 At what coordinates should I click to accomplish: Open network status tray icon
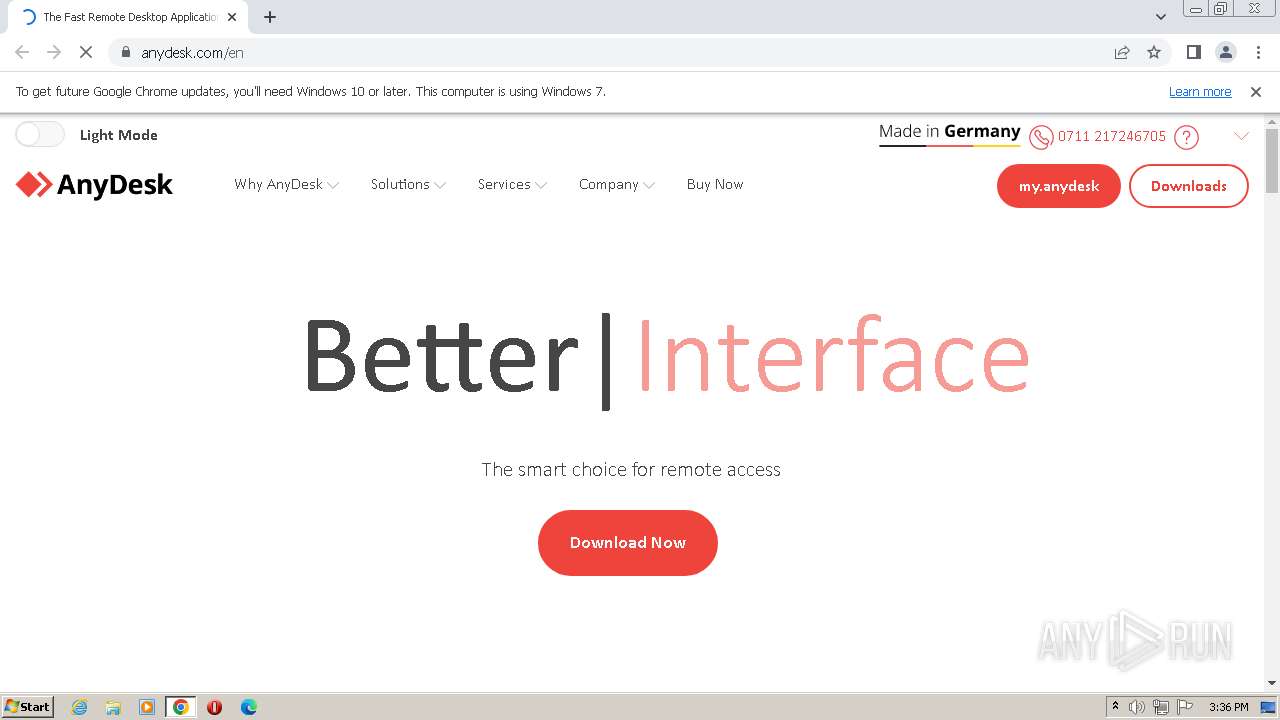1161,707
